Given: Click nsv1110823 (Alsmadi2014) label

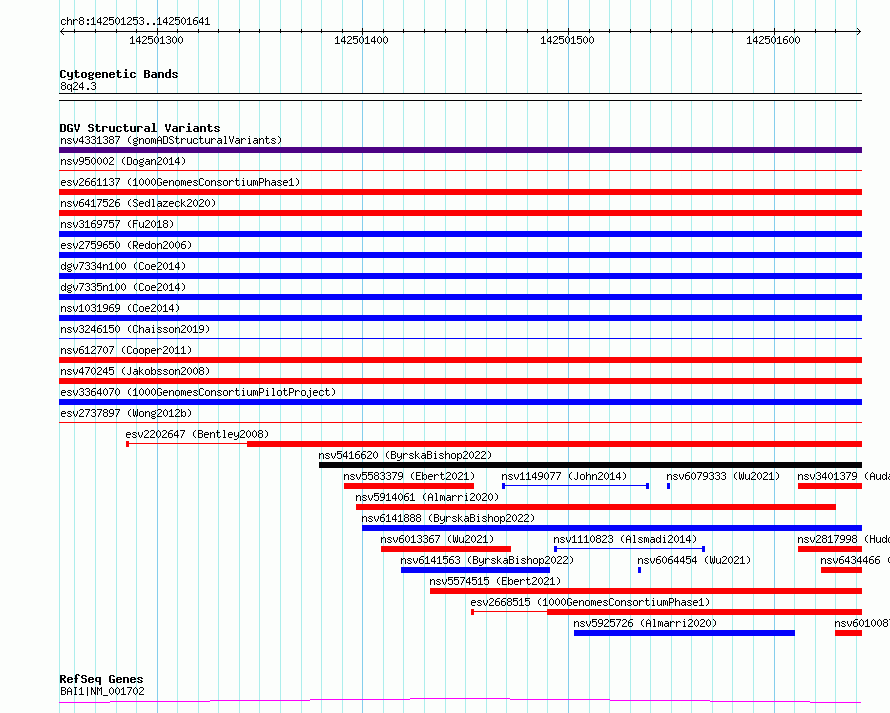Looking at the screenshot, I should pos(625,539).
